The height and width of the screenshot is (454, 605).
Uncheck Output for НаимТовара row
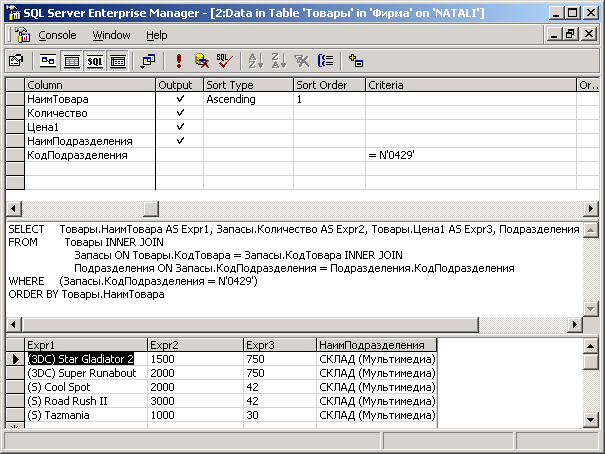[x=180, y=99]
